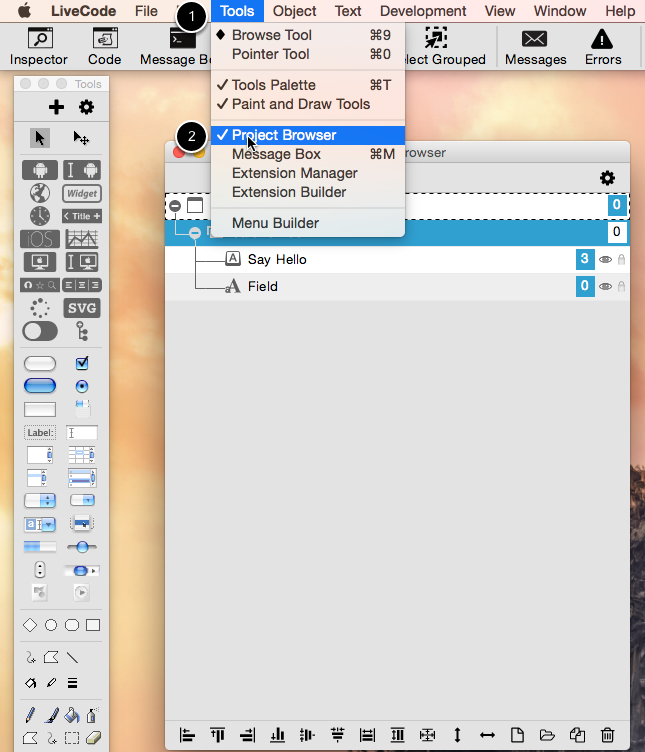Add the option menu control
The height and width of the screenshot is (752, 645).
point(40,500)
